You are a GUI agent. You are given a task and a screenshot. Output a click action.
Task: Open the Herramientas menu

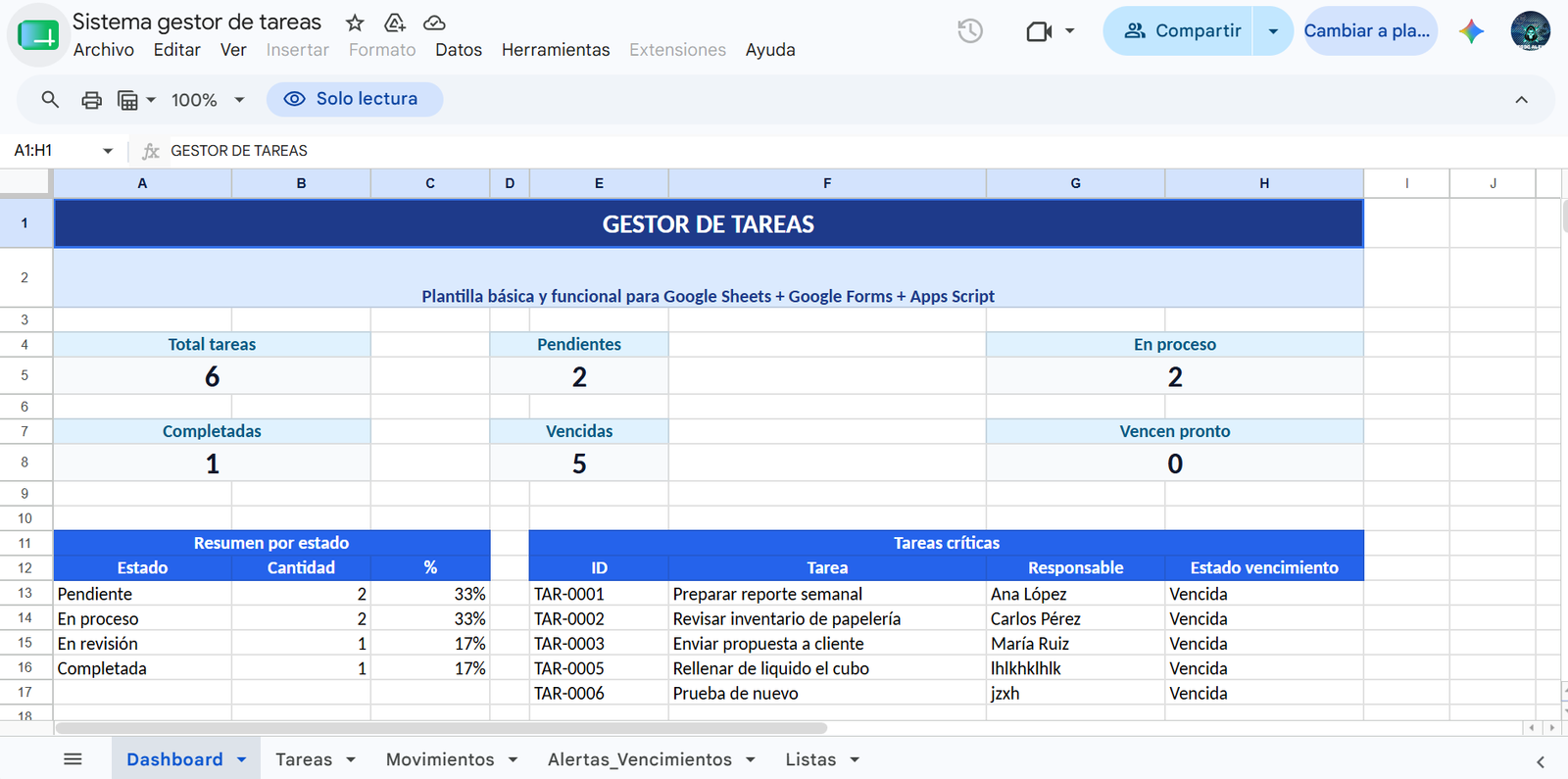[556, 50]
